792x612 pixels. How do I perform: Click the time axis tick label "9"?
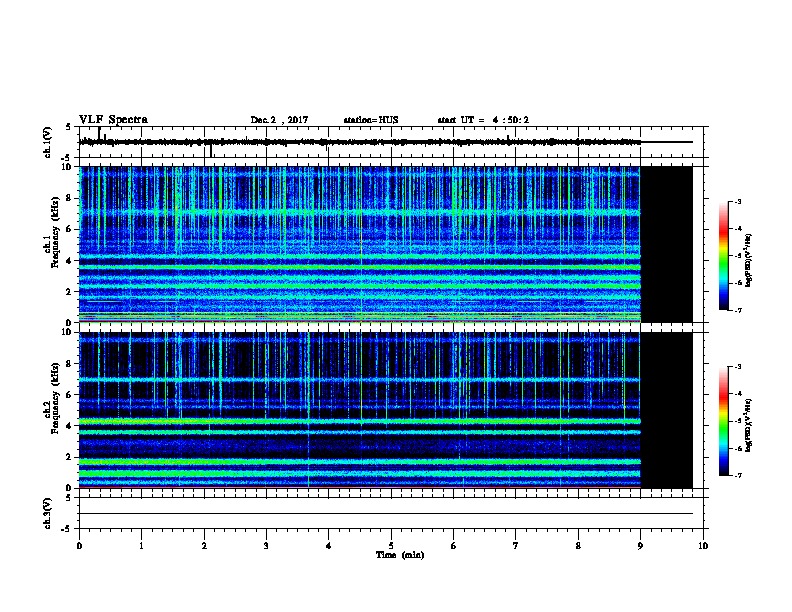point(640,546)
